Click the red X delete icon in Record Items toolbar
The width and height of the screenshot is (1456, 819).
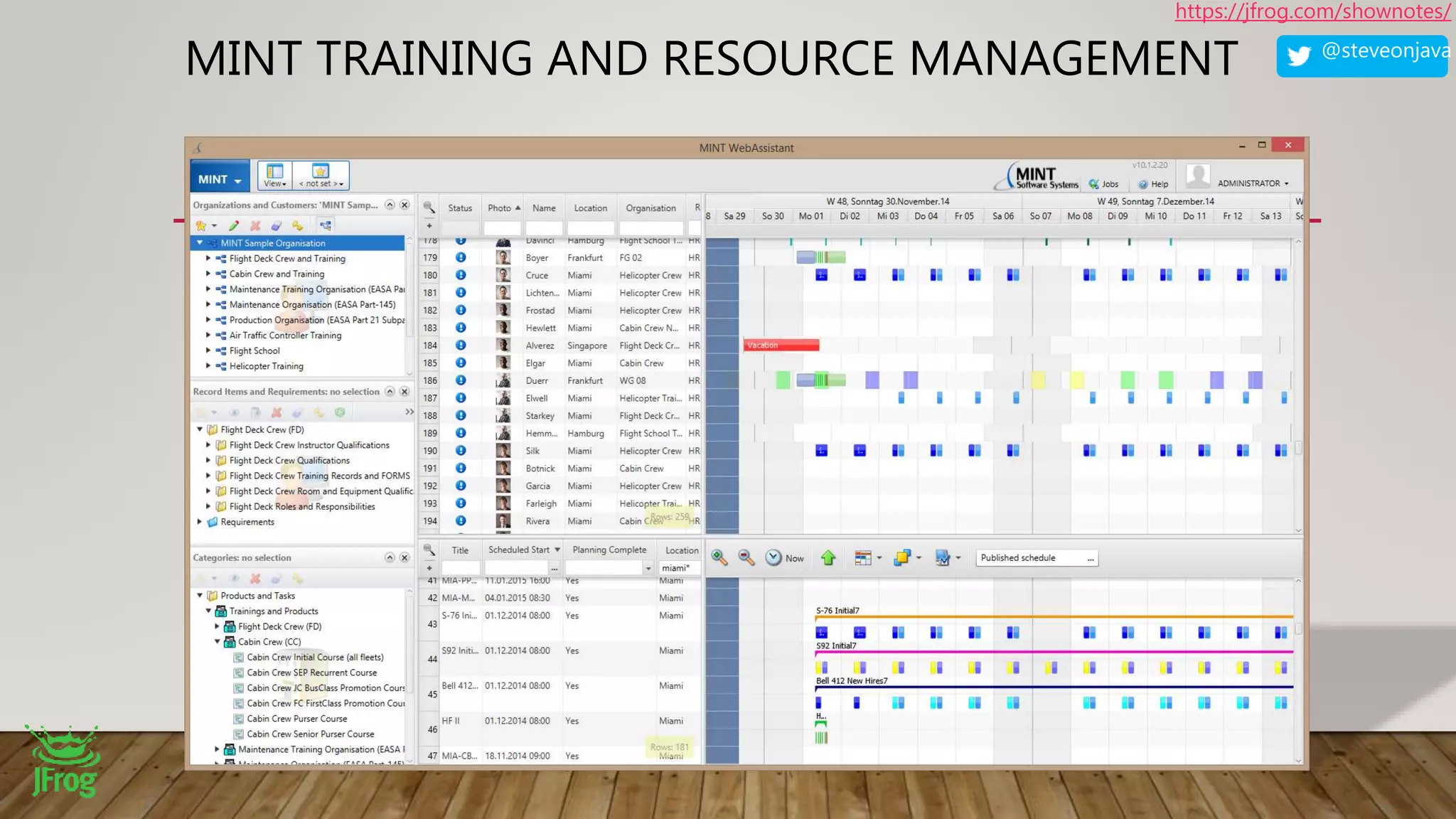[x=277, y=412]
